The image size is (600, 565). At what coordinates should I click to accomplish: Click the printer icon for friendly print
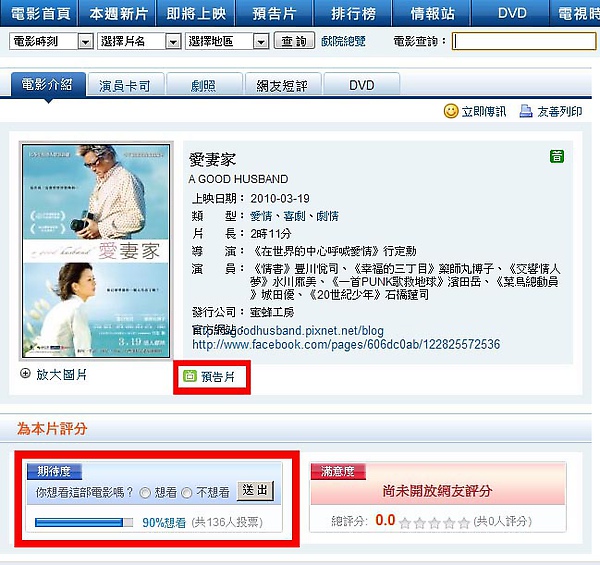[x=526, y=111]
